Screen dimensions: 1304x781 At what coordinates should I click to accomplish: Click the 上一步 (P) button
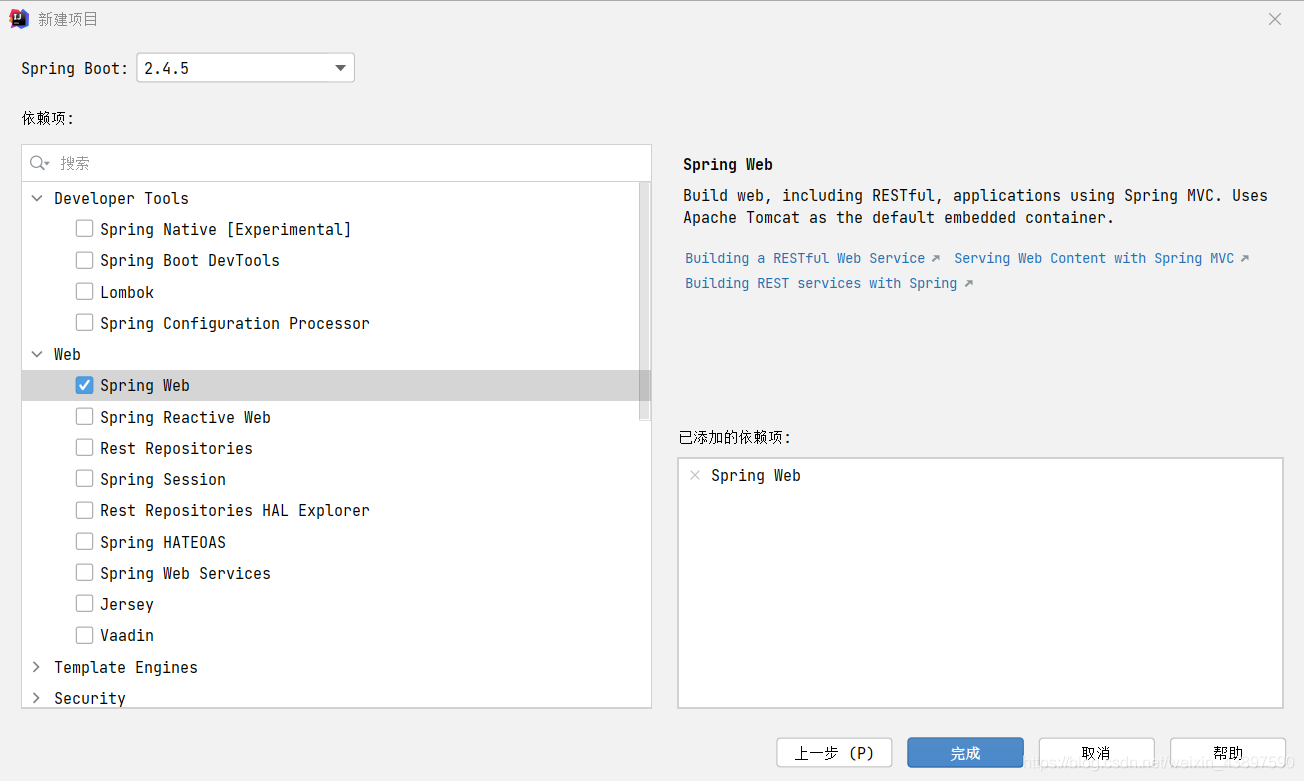click(x=834, y=753)
